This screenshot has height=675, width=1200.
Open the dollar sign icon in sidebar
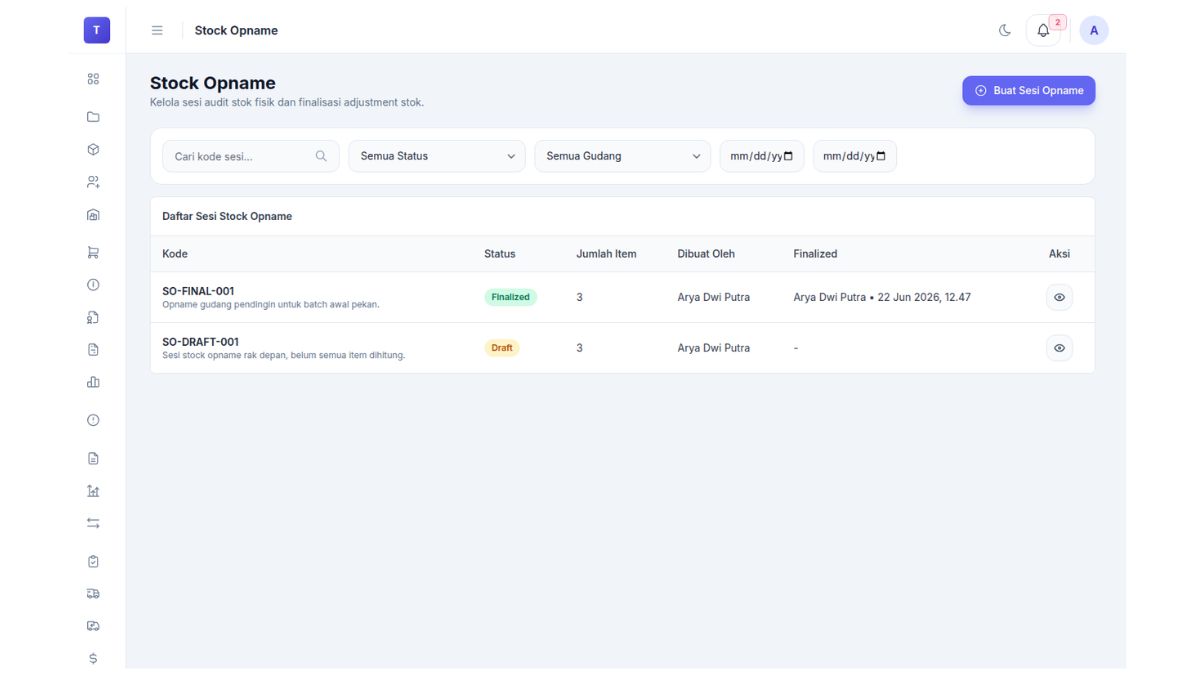click(x=93, y=659)
